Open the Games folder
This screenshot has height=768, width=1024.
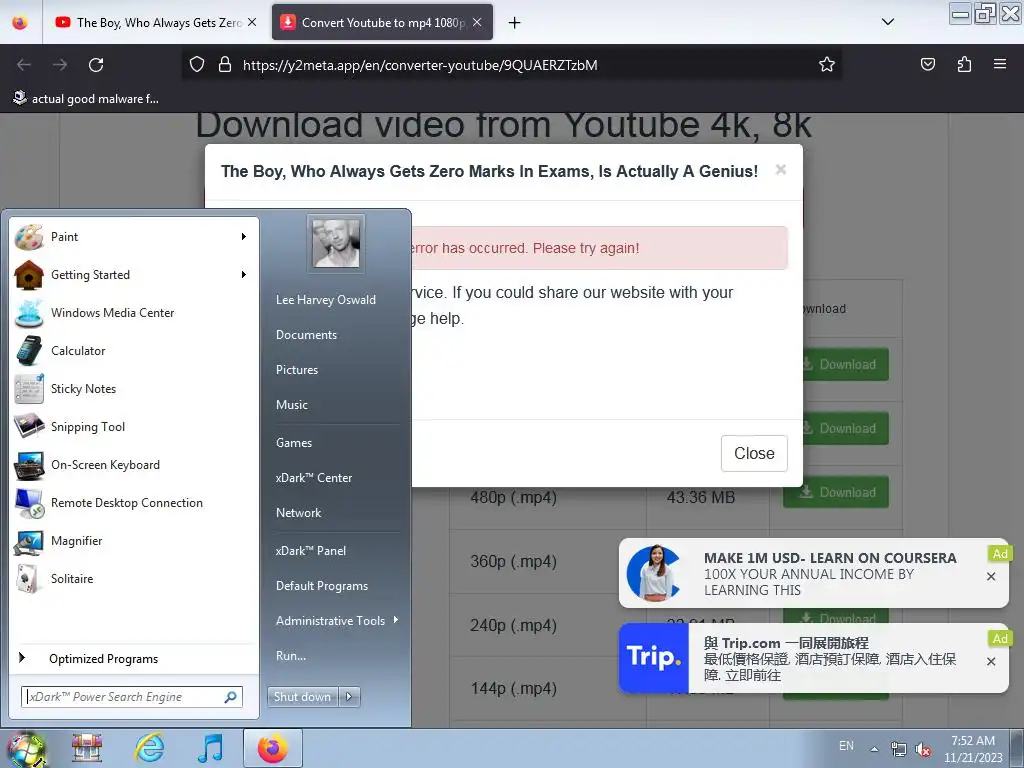[x=294, y=443]
